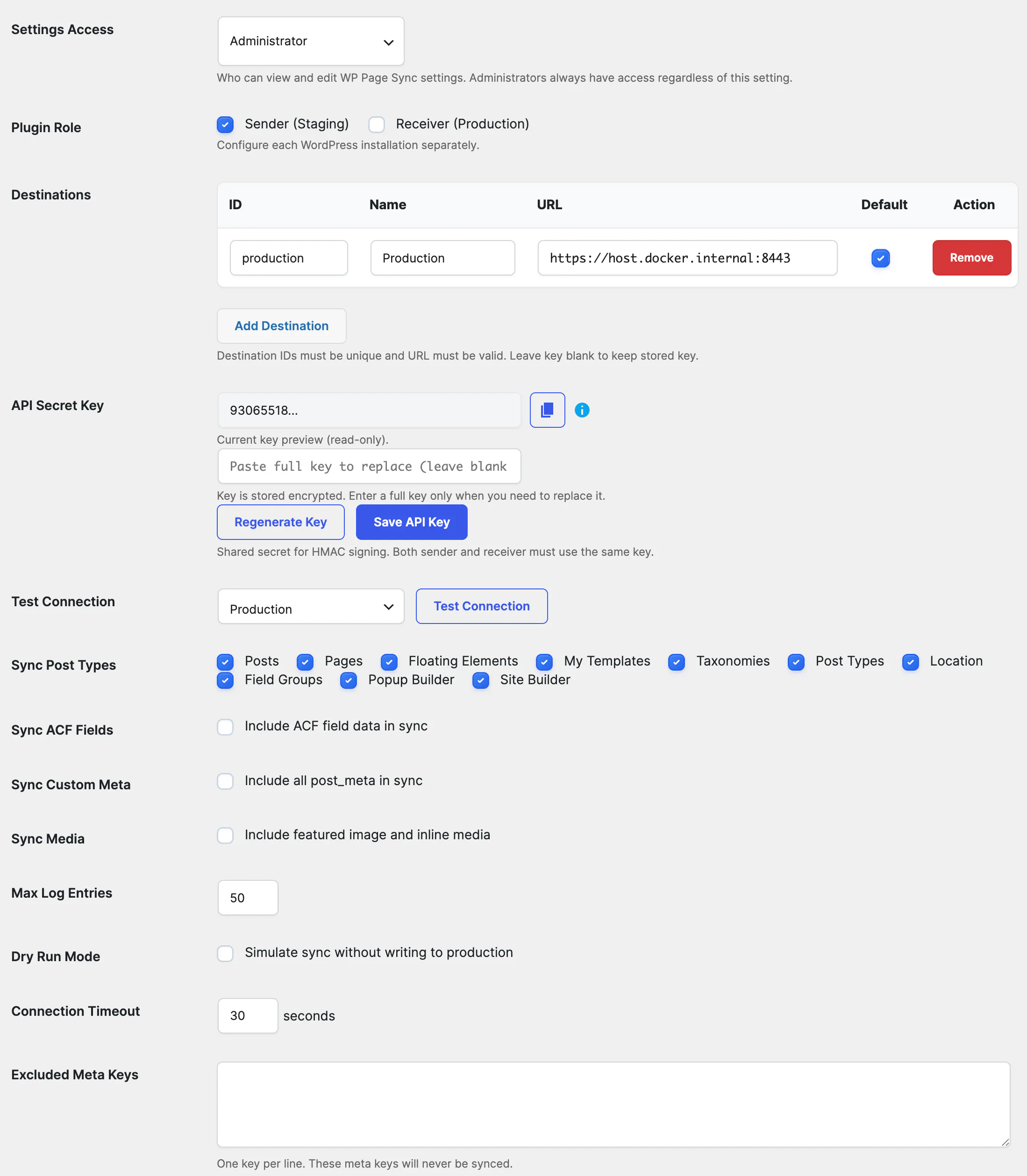Toggle the Location checkbox

coord(911,662)
